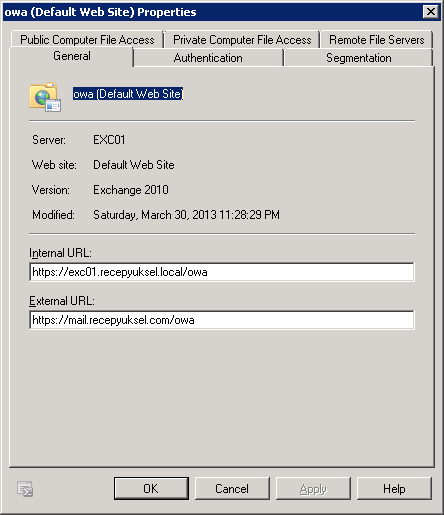Click the Web site: label
Screen dimensions: 444x515
pos(54,165)
